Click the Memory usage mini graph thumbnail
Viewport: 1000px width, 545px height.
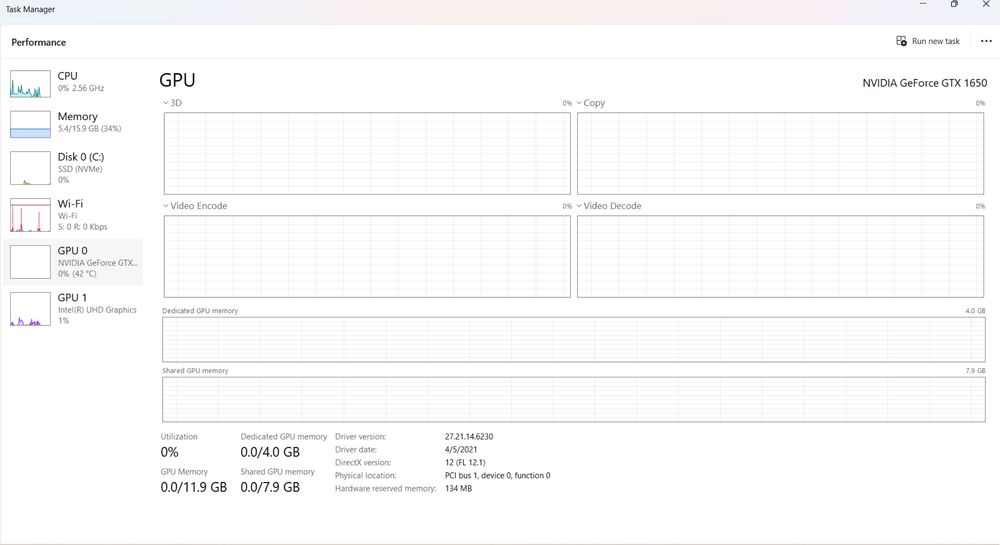coord(30,124)
